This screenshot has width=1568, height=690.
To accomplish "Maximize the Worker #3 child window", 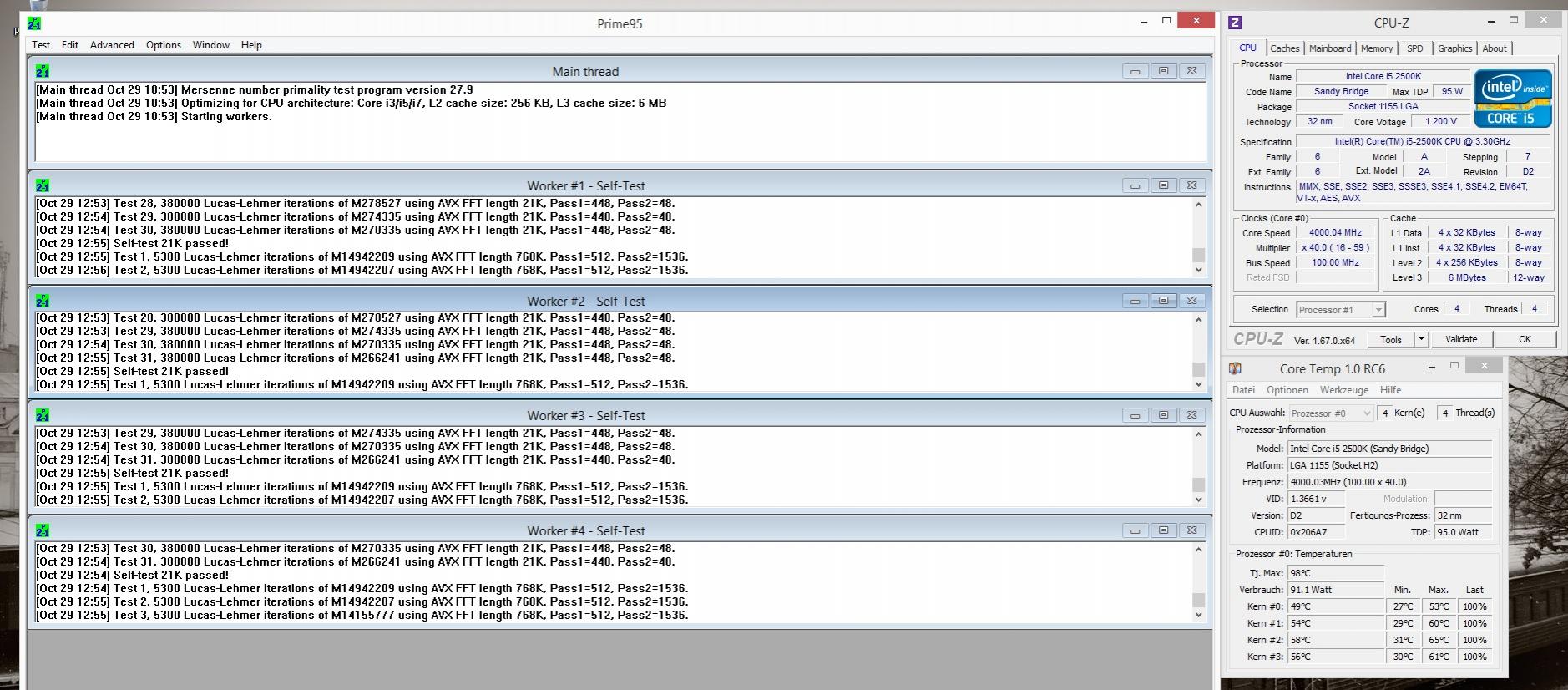I will [1163, 415].
